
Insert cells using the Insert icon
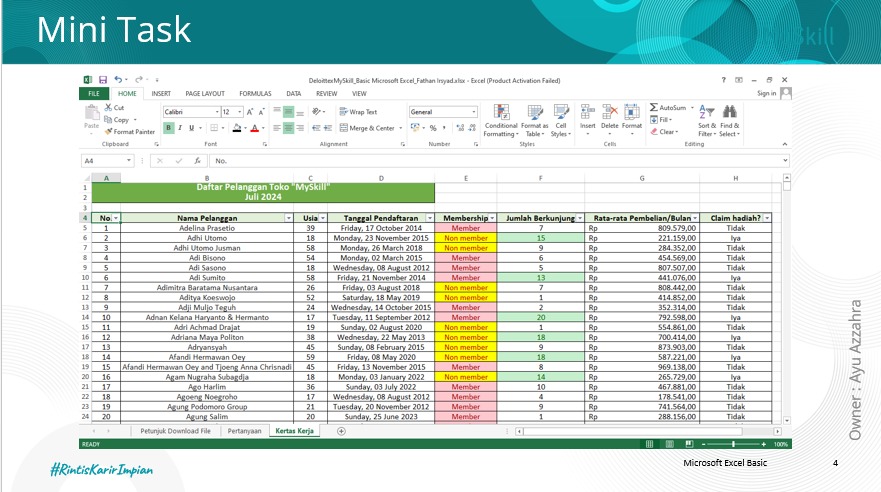[588, 118]
